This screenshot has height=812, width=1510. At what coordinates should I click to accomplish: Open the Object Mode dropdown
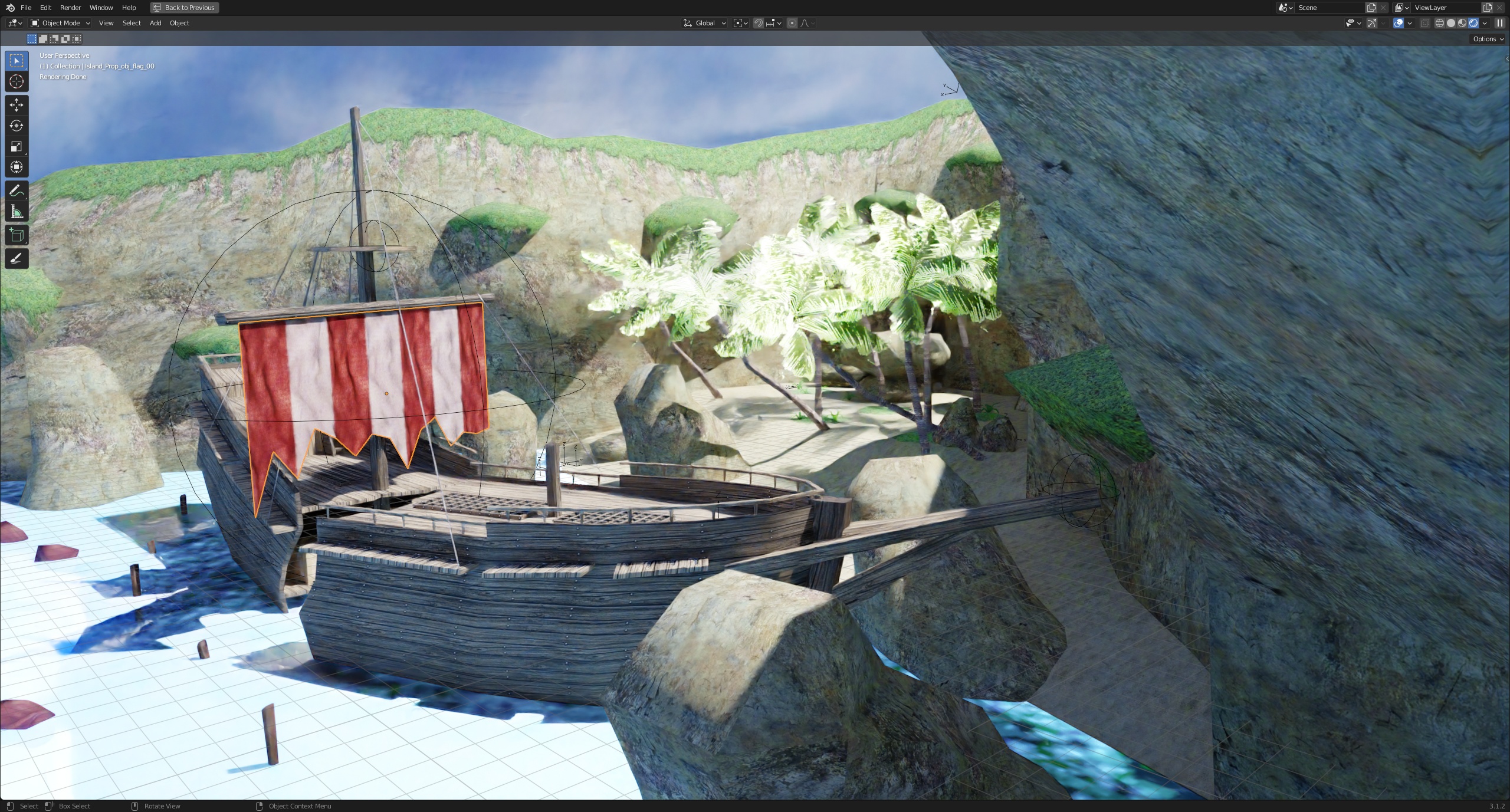click(61, 23)
